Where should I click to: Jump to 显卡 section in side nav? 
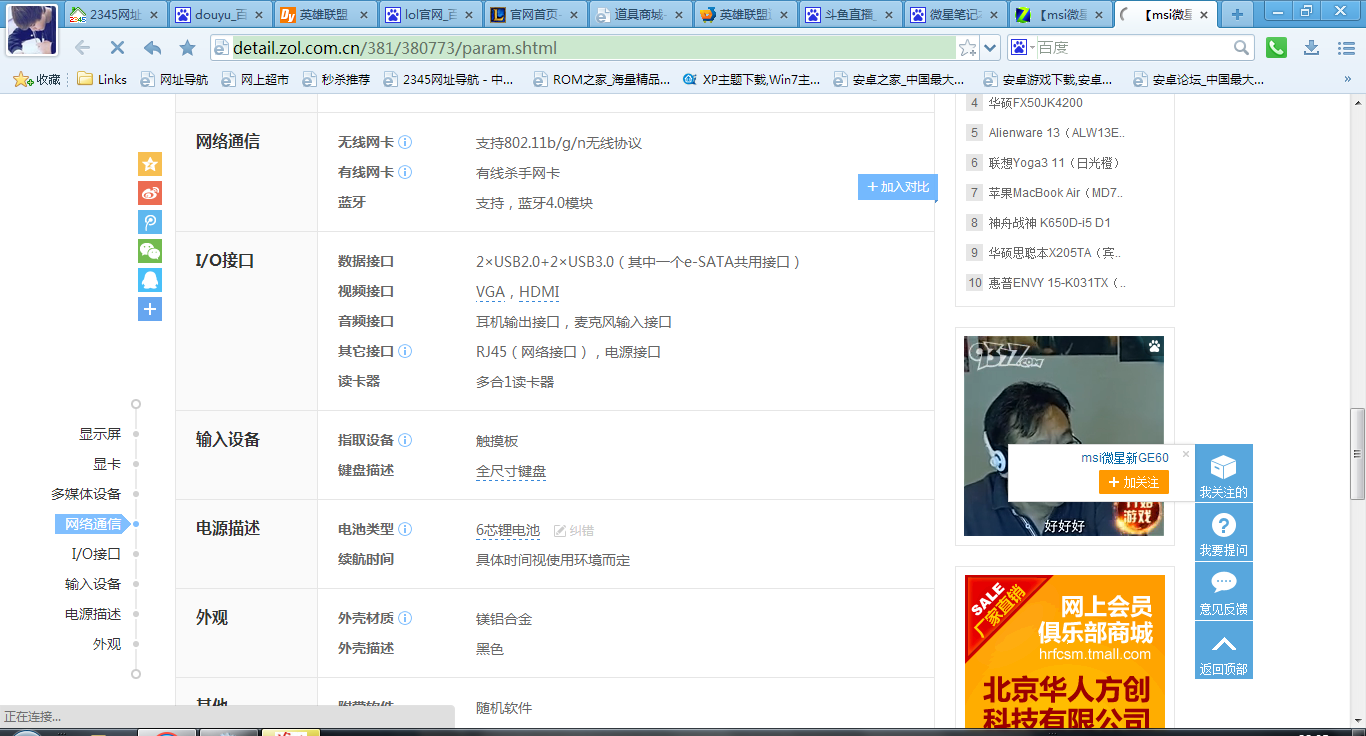point(107,464)
